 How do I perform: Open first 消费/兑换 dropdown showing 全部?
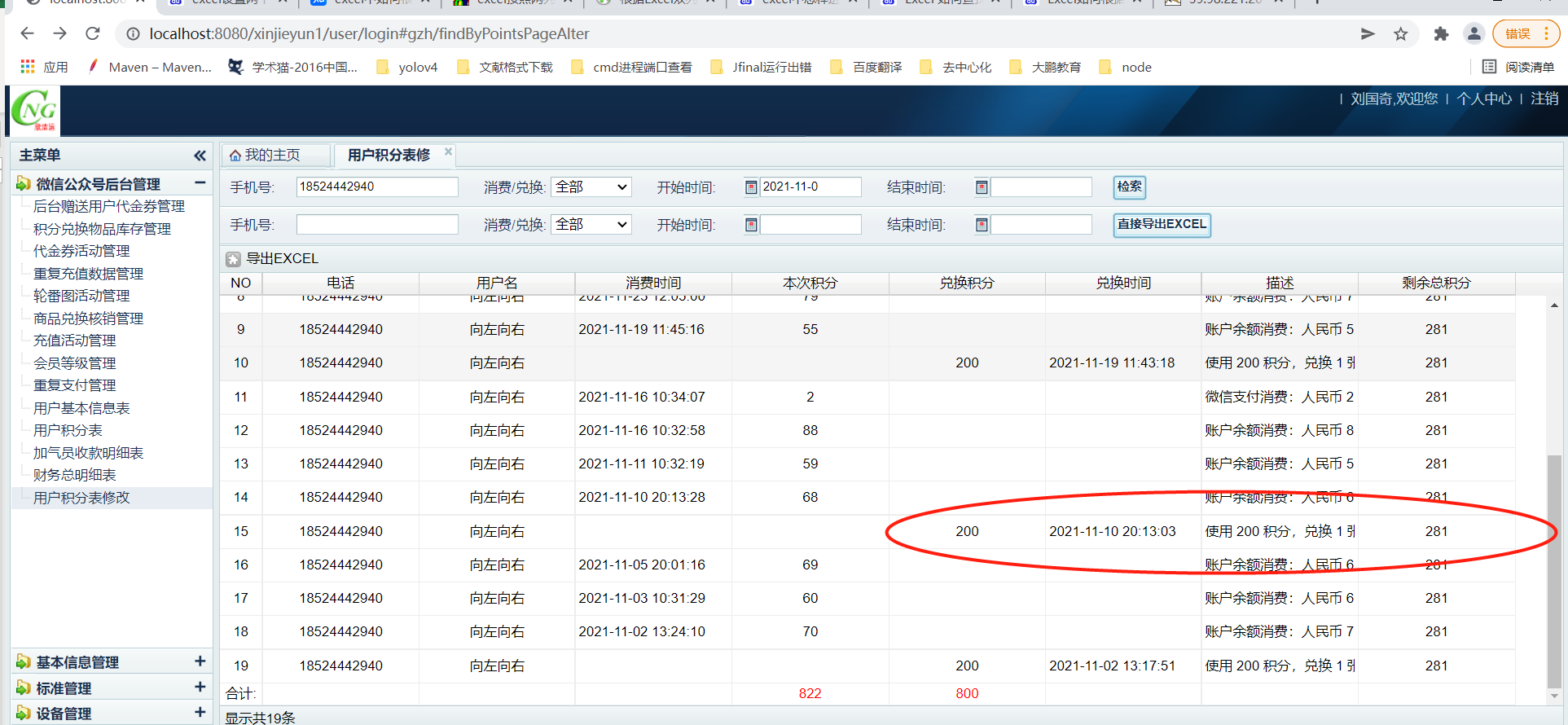tap(591, 187)
